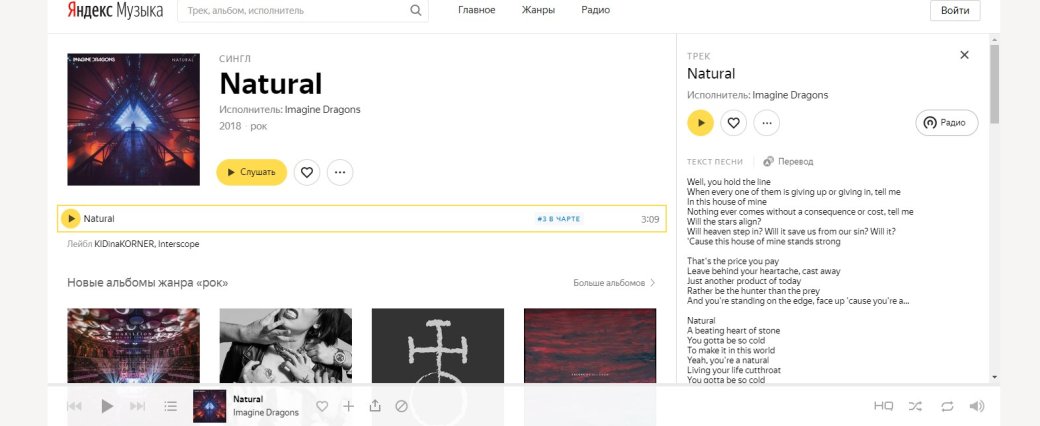Open the dark album cover with the cross symbol
1040x426 pixels.
(x=438, y=345)
